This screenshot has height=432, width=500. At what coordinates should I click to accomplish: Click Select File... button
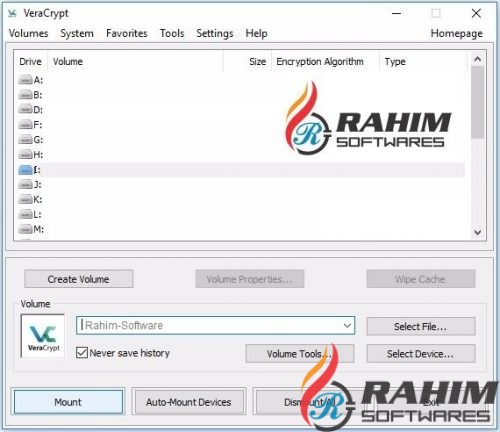421,326
